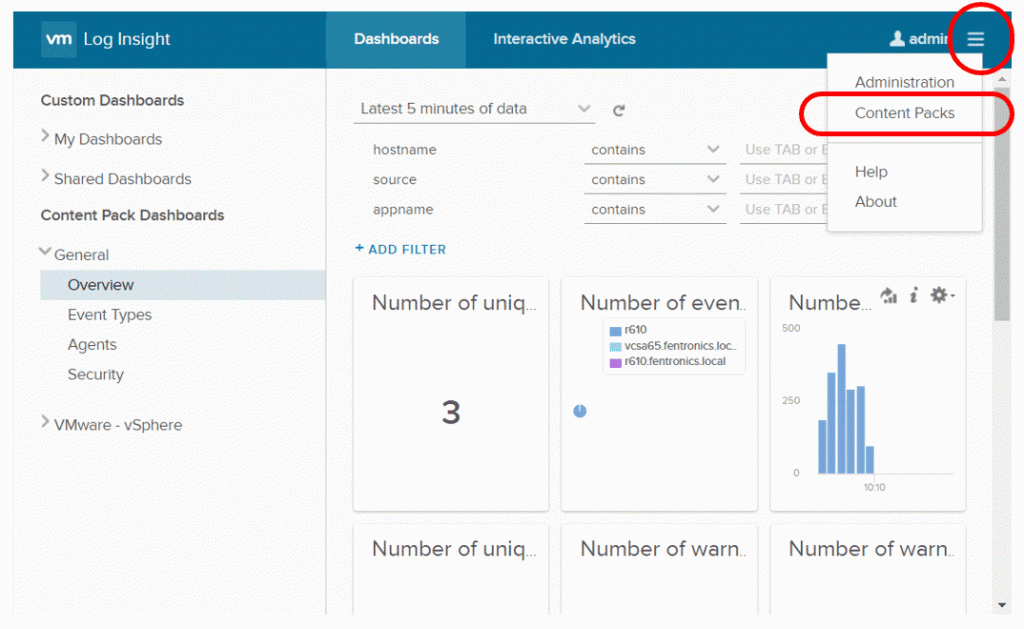Click the '250' y-axis label
Image resolution: width=1024 pixels, height=629 pixels.
point(791,400)
